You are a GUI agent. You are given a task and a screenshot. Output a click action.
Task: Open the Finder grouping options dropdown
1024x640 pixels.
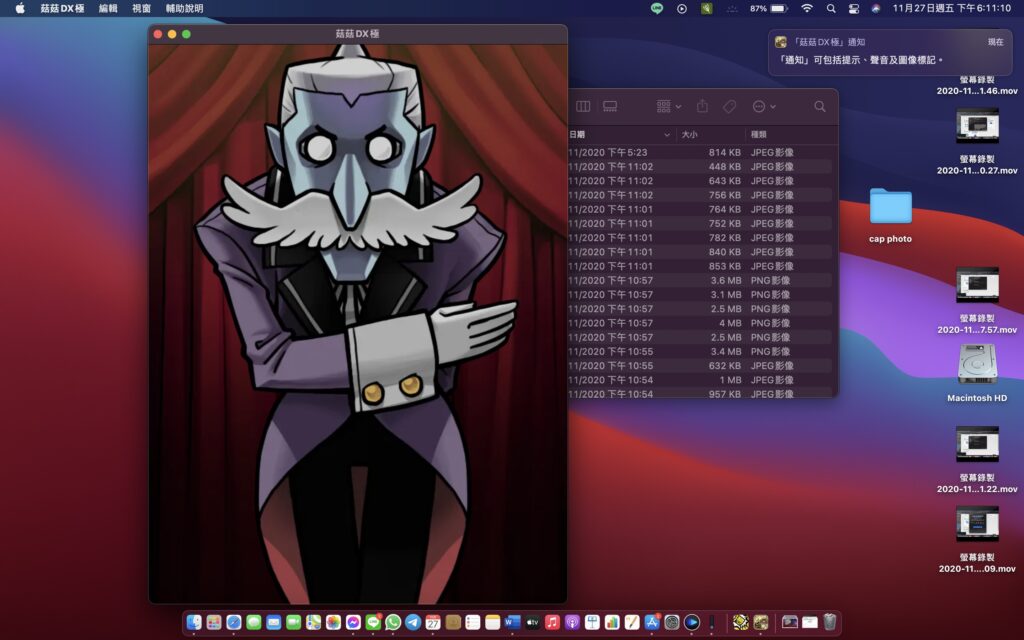669,106
